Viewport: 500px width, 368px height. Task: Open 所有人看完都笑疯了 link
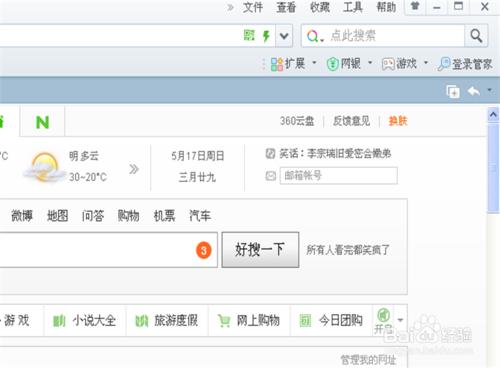[348, 250]
